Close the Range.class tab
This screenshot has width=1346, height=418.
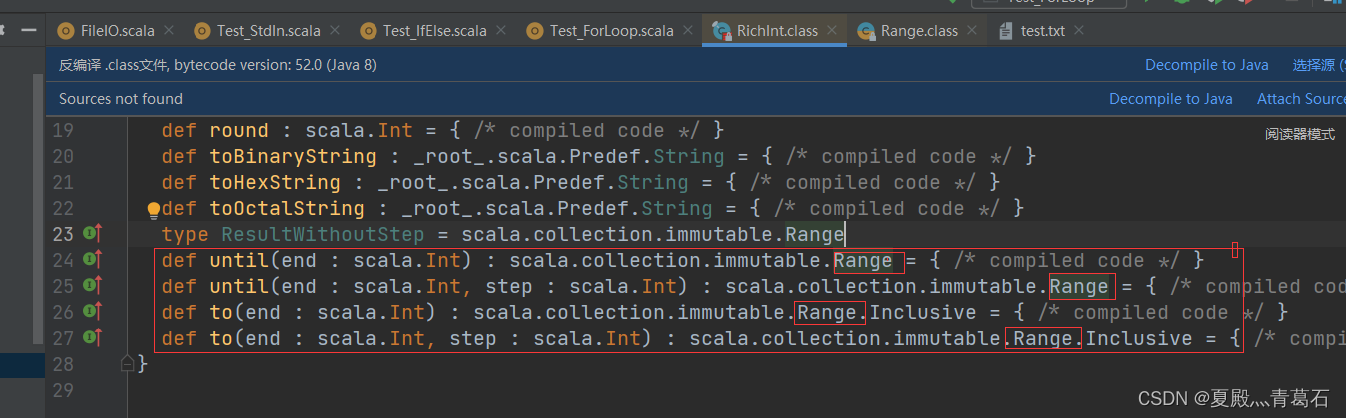pyautogui.click(x=972, y=31)
